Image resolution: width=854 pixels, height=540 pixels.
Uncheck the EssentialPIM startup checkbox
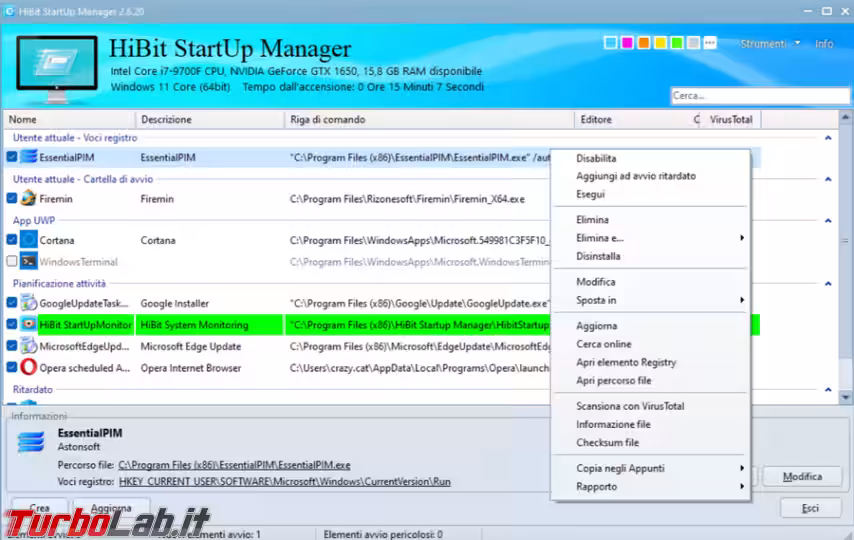coord(11,157)
